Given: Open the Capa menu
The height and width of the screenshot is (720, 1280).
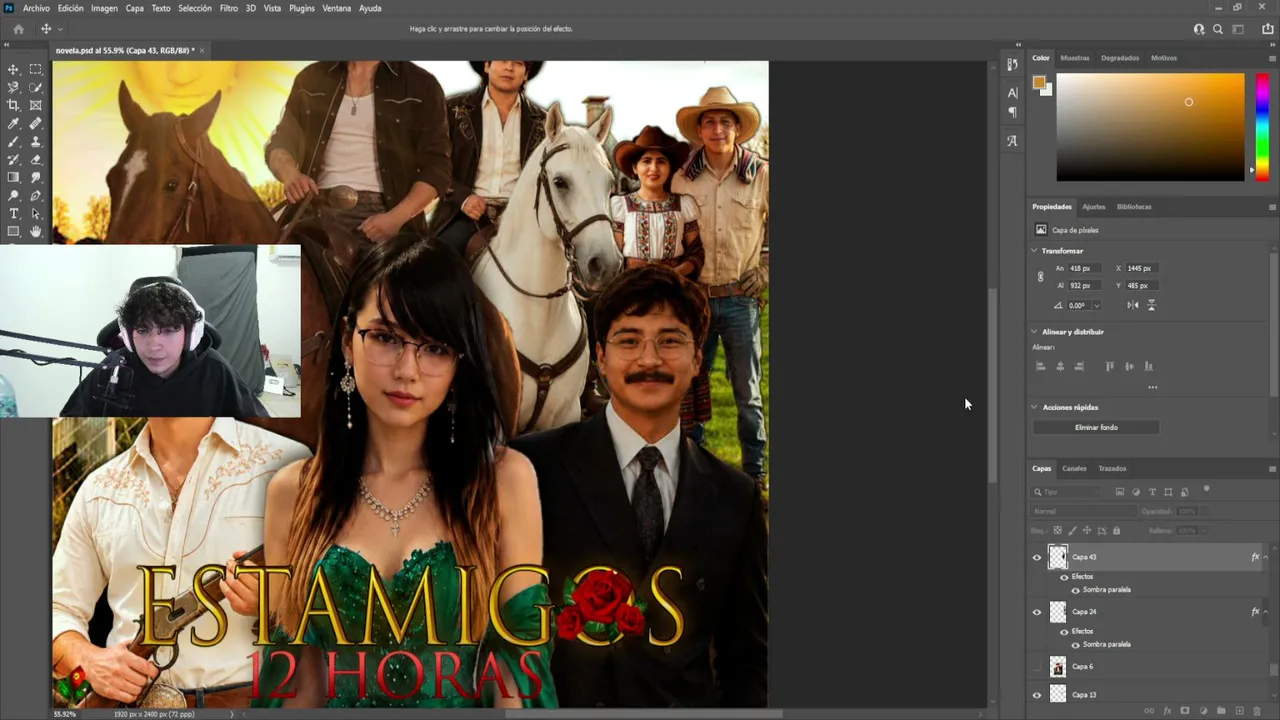Looking at the screenshot, I should click(x=135, y=8).
